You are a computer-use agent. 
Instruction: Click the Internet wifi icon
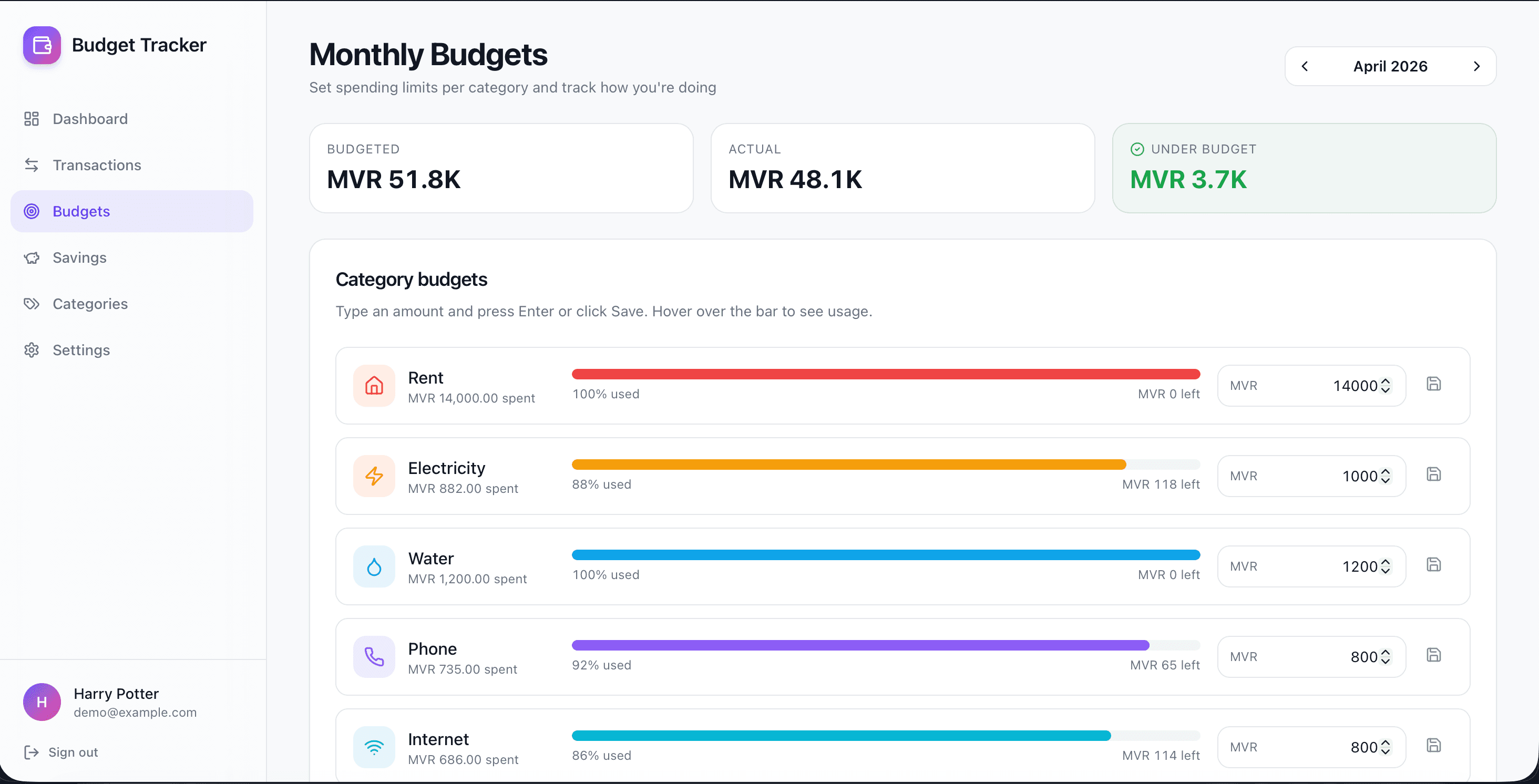(374, 747)
